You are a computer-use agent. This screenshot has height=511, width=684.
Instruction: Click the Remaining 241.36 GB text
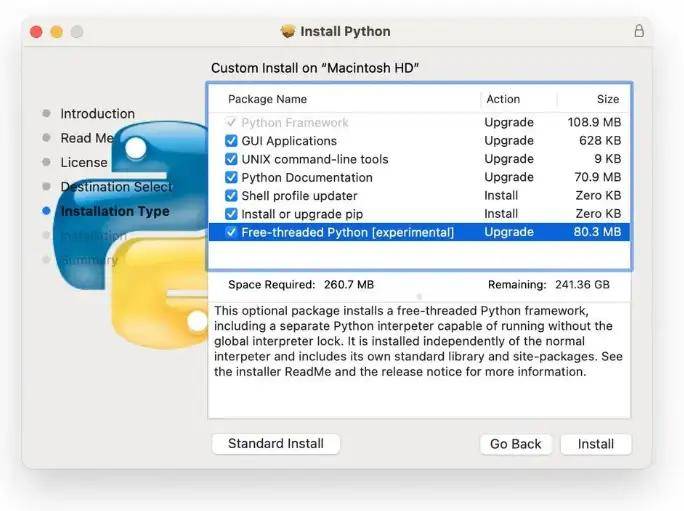[x=548, y=285]
